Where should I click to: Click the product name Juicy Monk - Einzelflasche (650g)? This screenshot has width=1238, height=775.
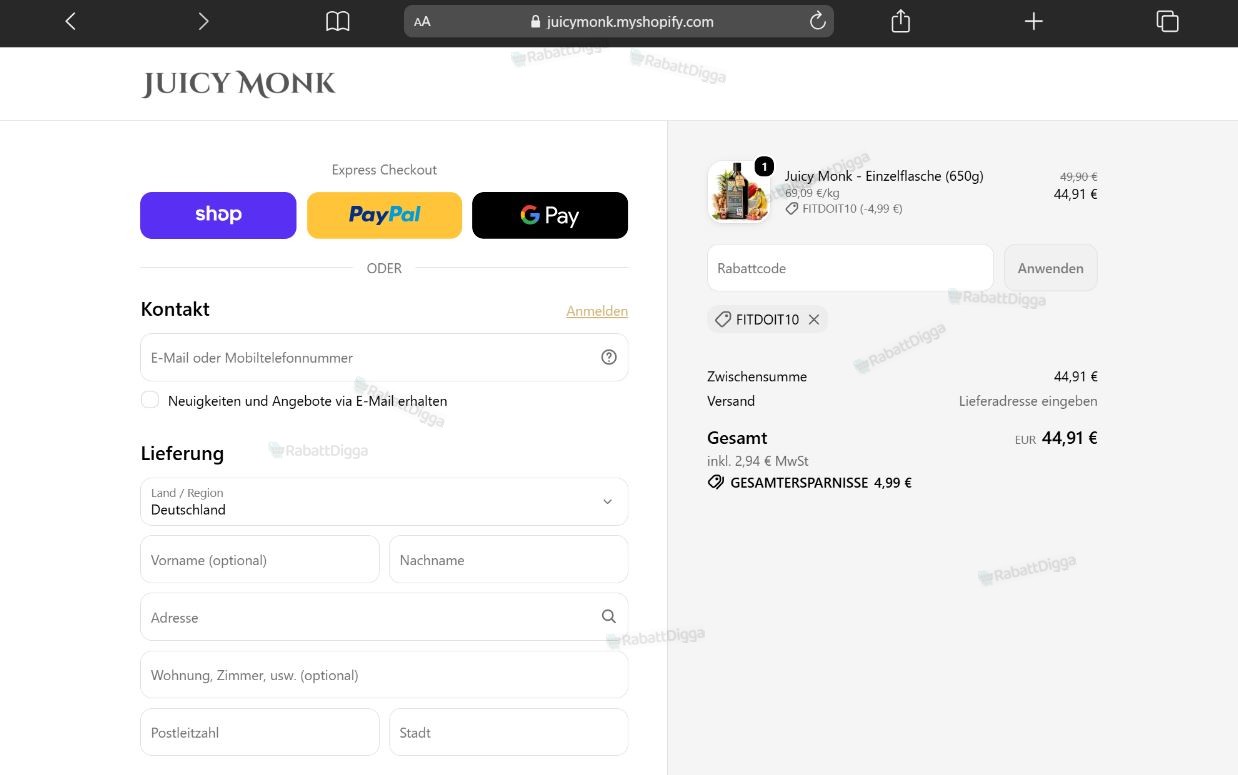click(884, 176)
